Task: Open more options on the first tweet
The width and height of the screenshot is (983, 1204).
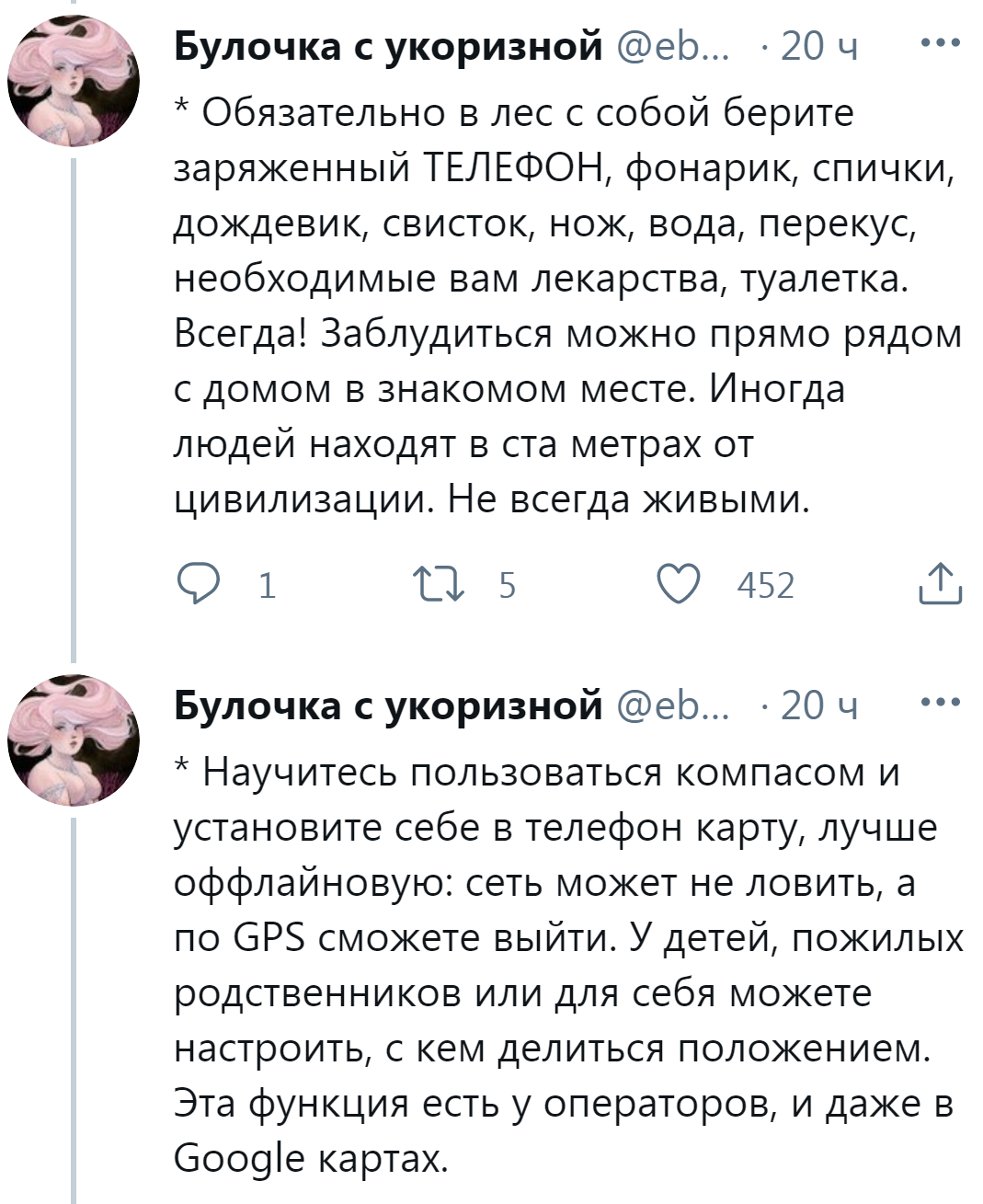Action: click(941, 43)
